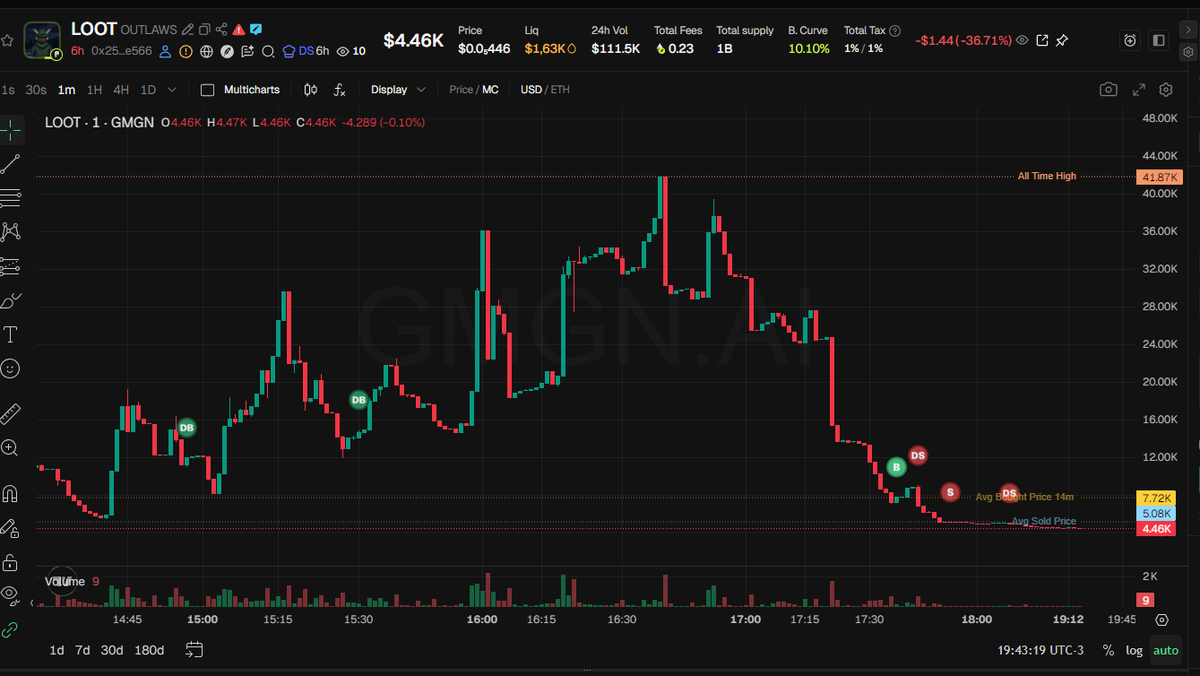Select the 180d range button
Screen dimensions: 1200x676
tap(149, 650)
